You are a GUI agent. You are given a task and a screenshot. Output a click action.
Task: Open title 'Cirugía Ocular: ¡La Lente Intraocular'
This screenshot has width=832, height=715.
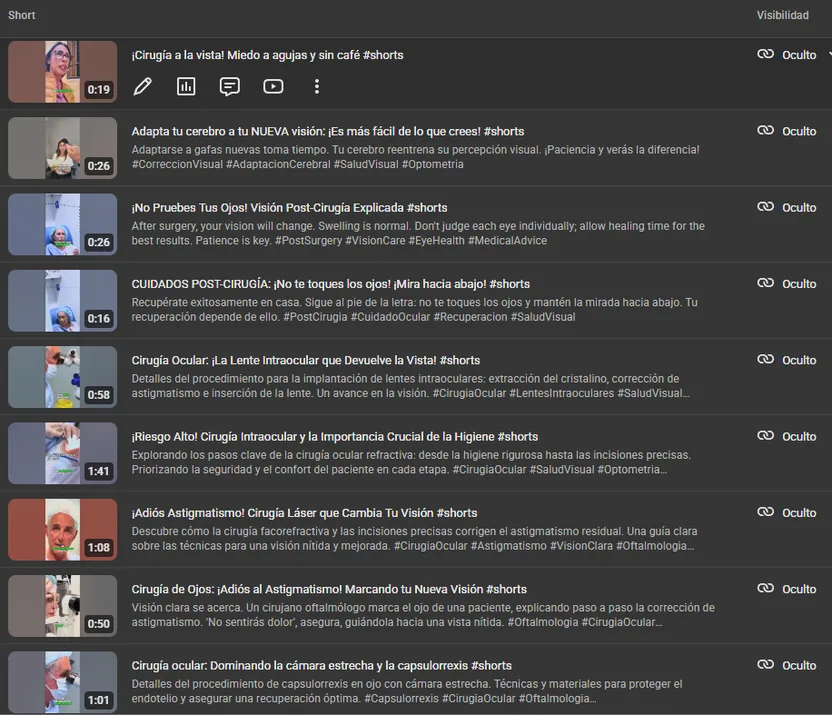pyautogui.click(x=306, y=361)
